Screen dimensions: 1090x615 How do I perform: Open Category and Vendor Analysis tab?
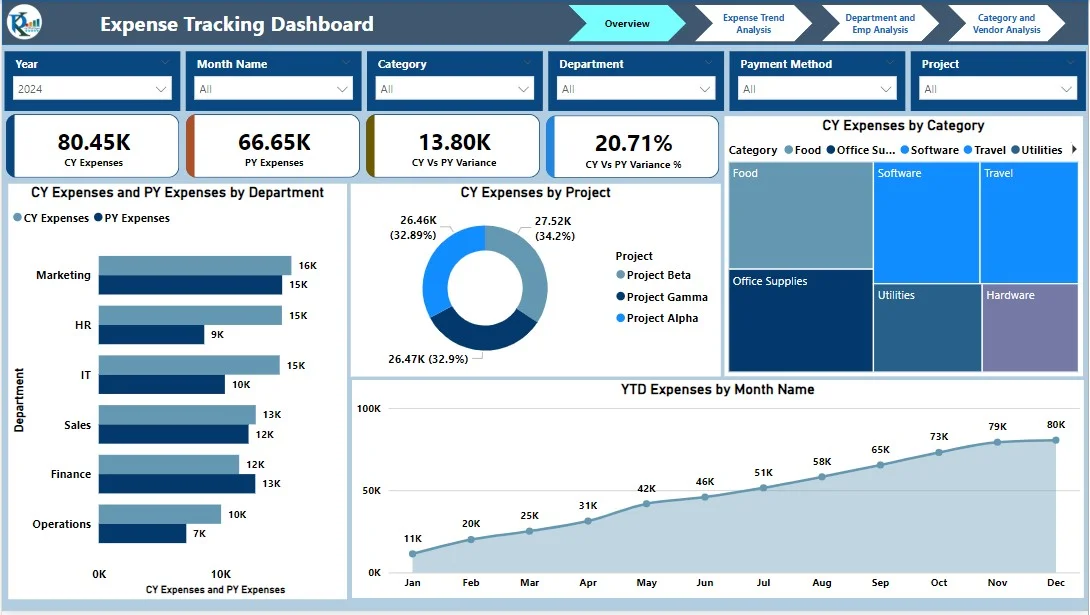click(1007, 24)
